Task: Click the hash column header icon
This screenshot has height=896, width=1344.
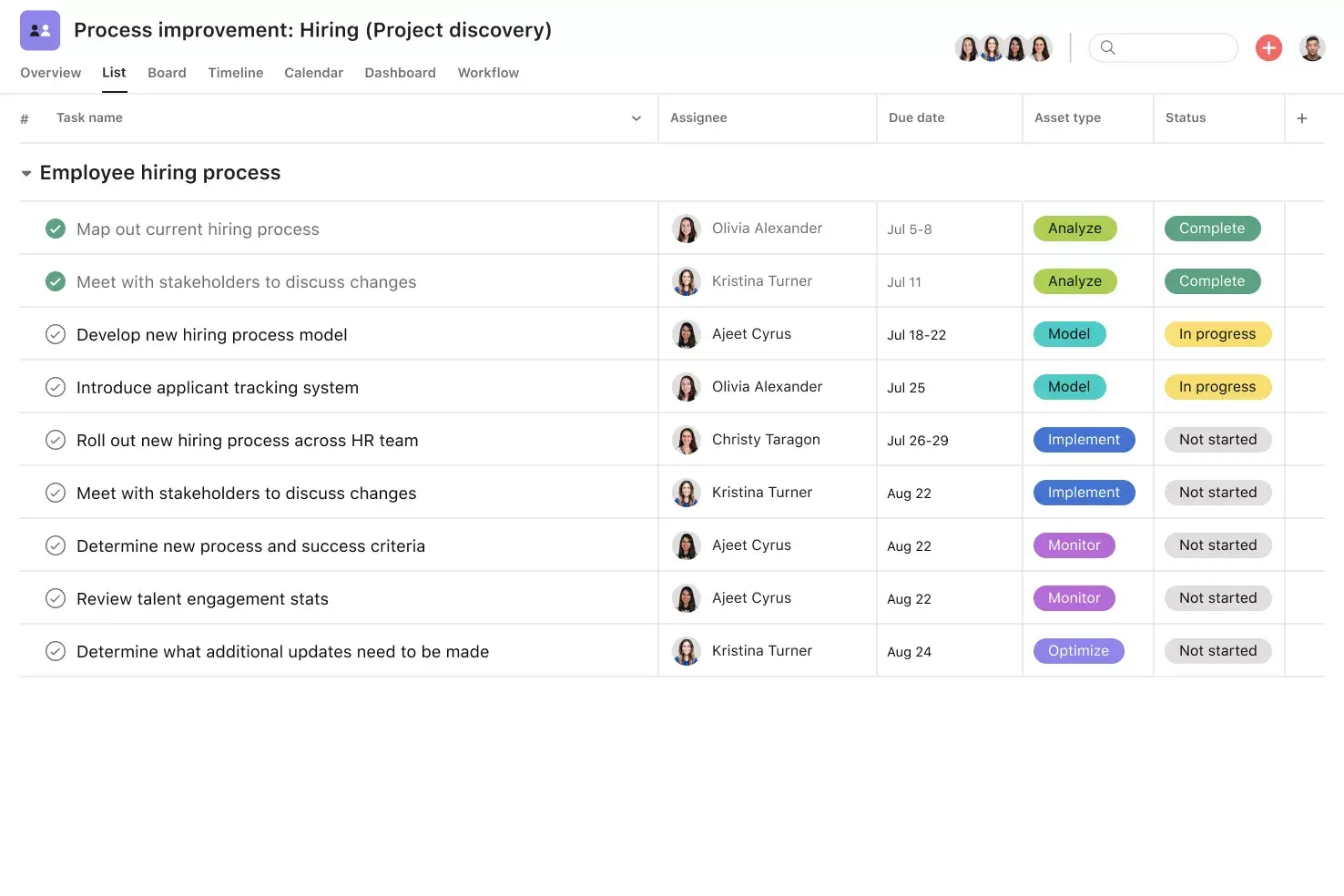Action: [x=25, y=118]
